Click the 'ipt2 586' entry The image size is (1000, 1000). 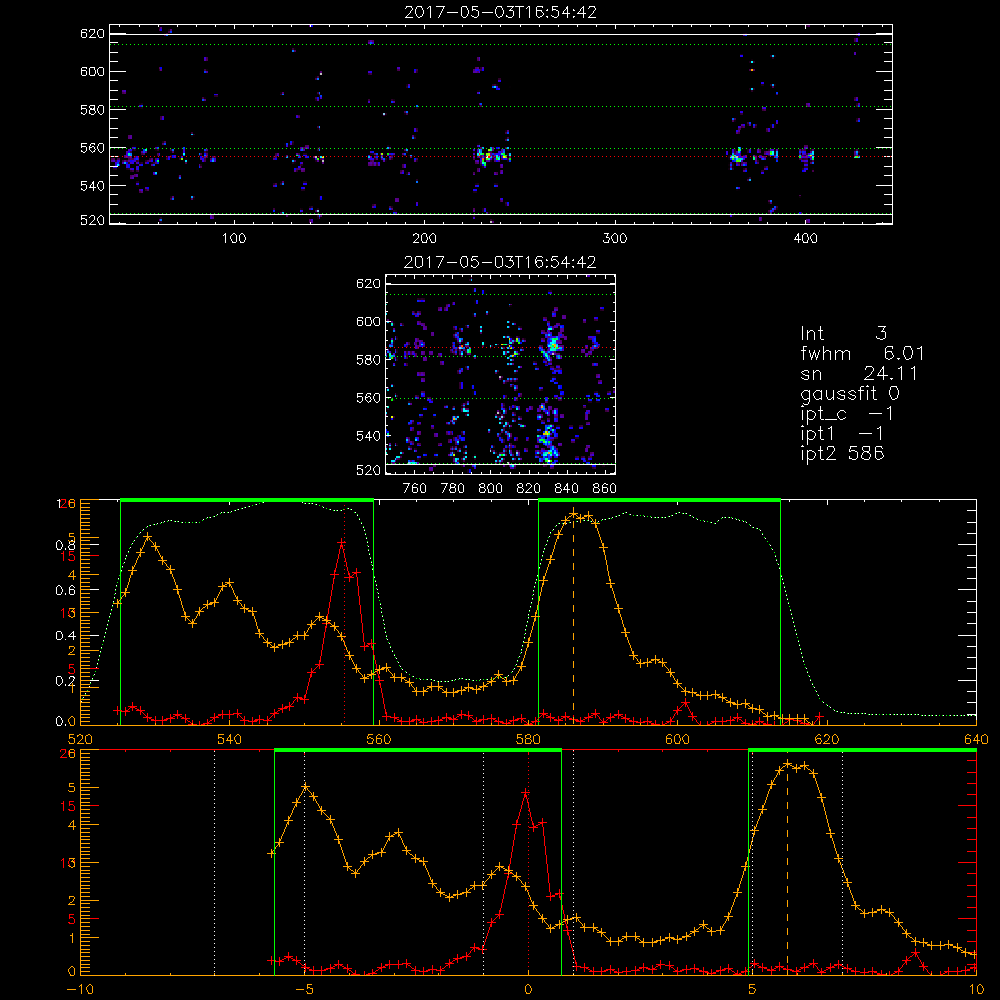(x=842, y=453)
